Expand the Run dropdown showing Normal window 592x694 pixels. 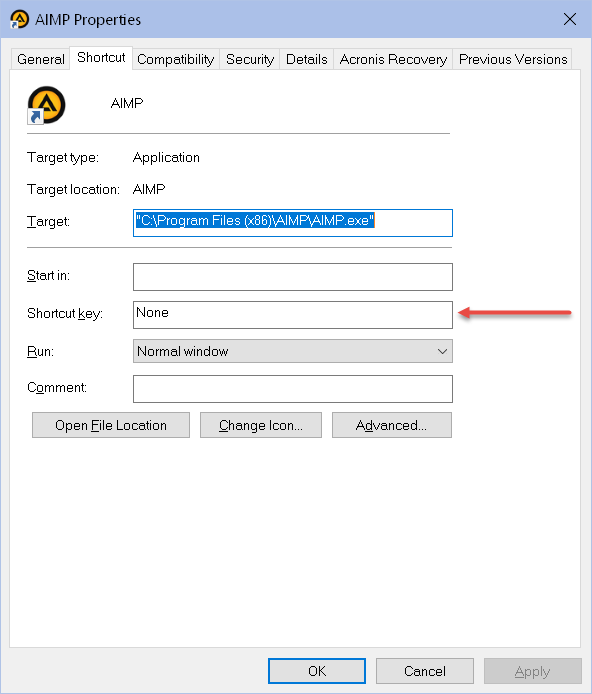click(292, 351)
